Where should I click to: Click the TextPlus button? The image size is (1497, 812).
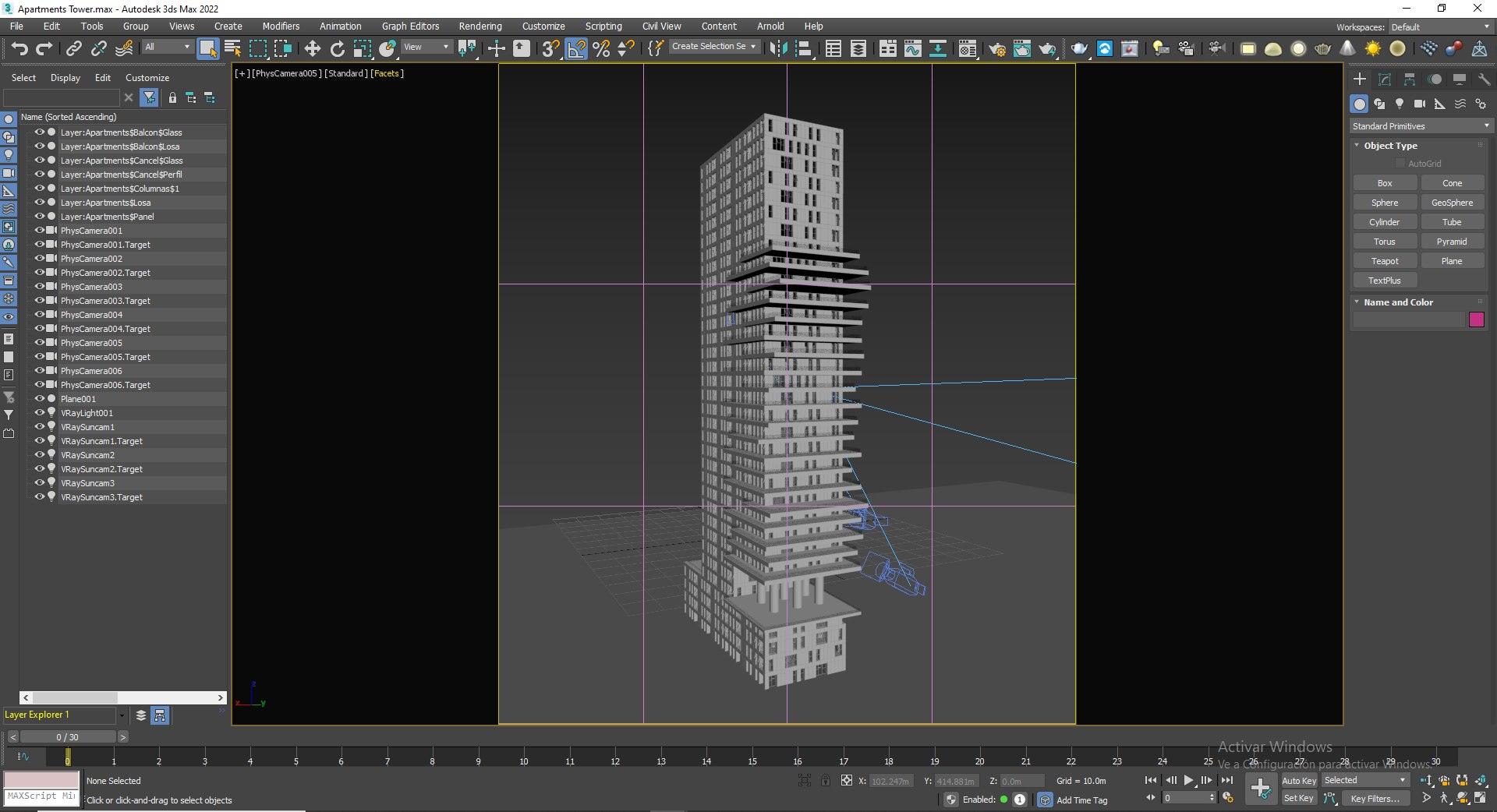pyautogui.click(x=1385, y=281)
